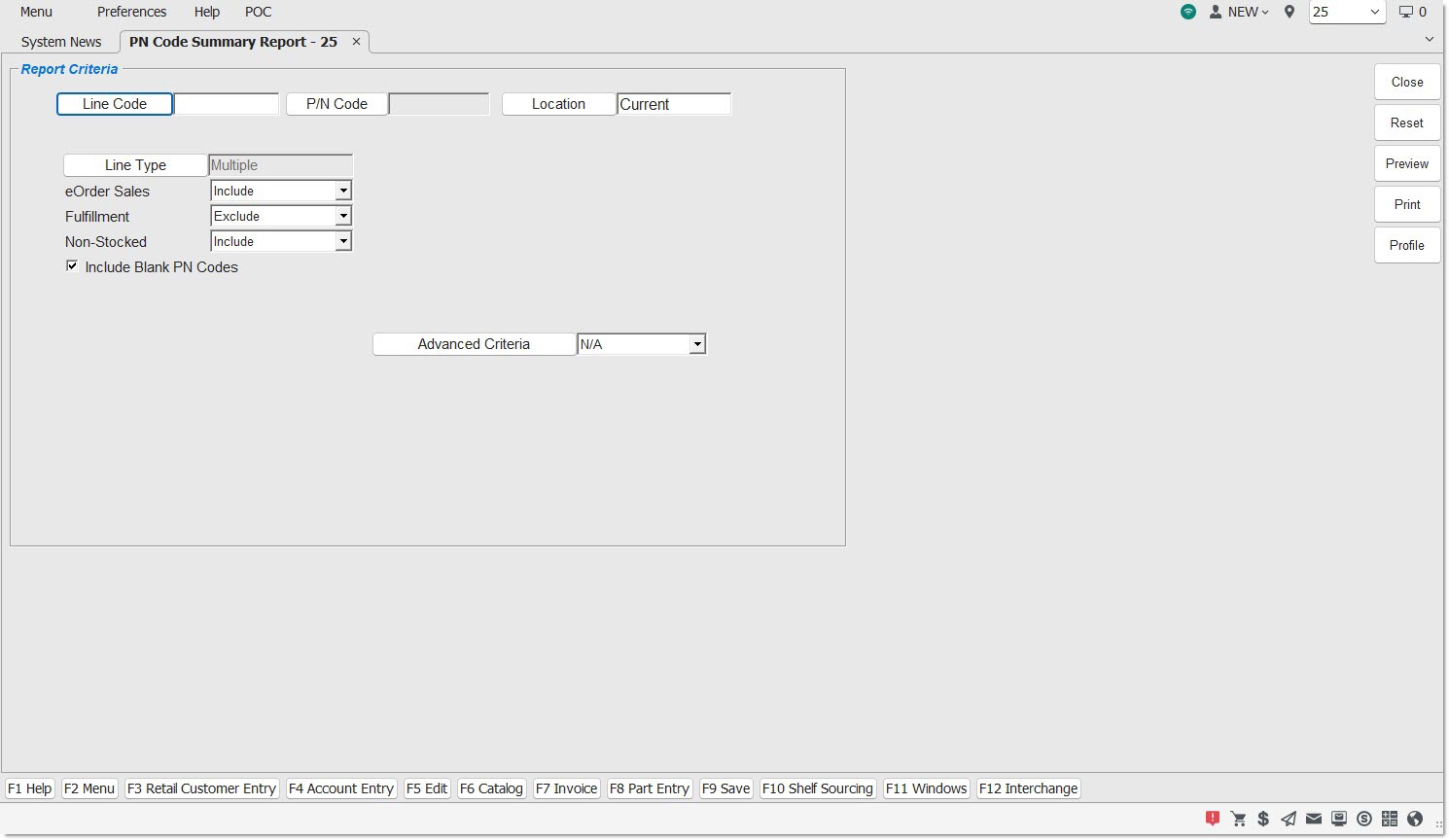Expand the Advanced Criteria dropdown
The height and width of the screenshot is (840, 1449).
[x=696, y=344]
